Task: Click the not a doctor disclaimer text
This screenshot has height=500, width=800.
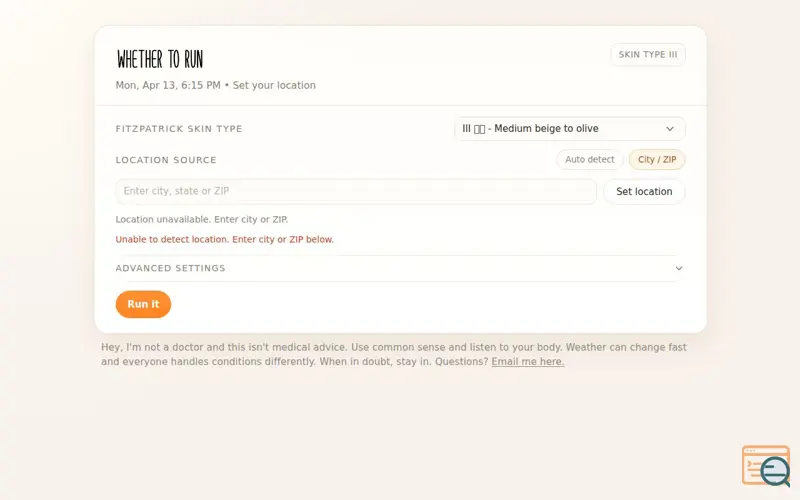Action: click(x=394, y=355)
